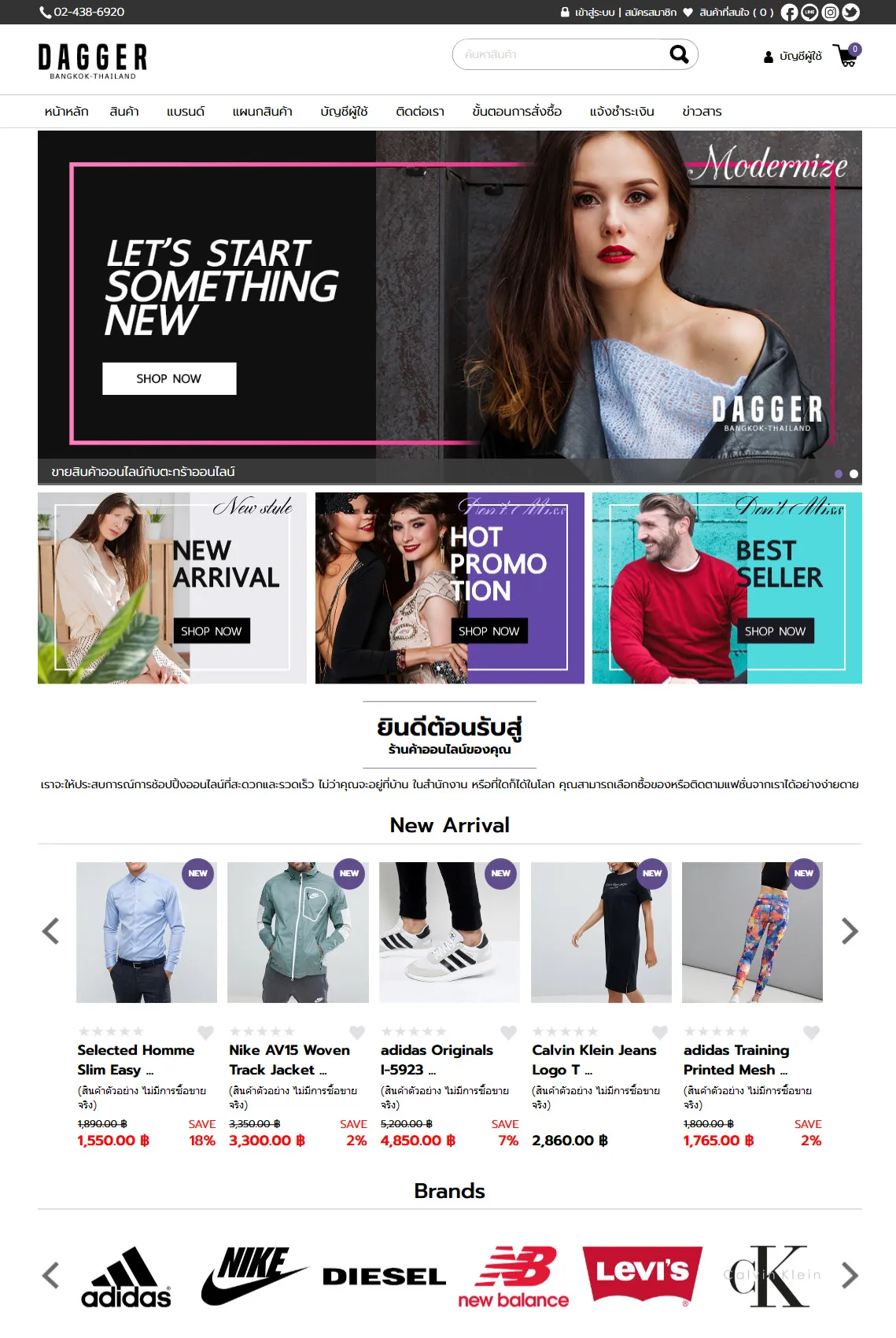896x1338 pixels.
Task: Click SHOP NOW on Best Seller banner
Action: pyautogui.click(x=775, y=631)
